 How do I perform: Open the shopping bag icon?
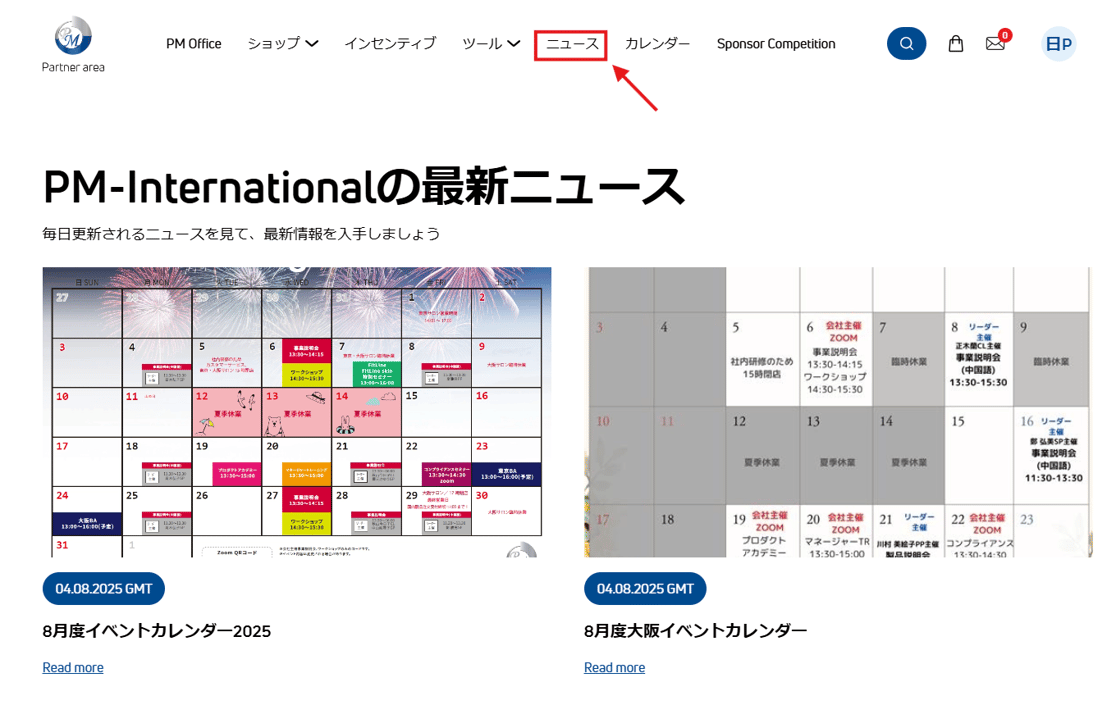point(956,43)
